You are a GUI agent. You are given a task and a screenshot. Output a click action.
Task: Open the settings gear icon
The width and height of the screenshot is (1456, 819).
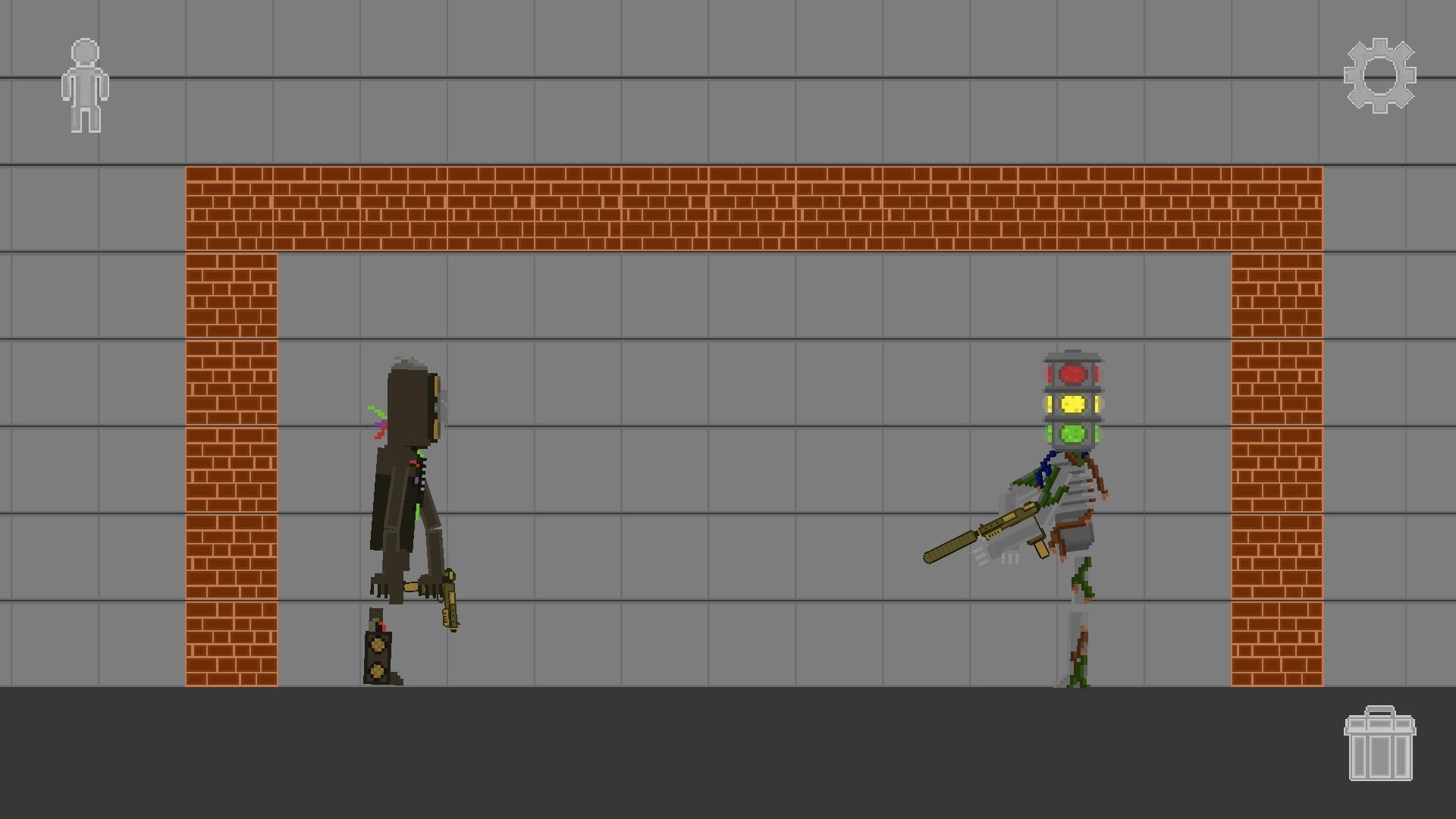tap(1379, 76)
